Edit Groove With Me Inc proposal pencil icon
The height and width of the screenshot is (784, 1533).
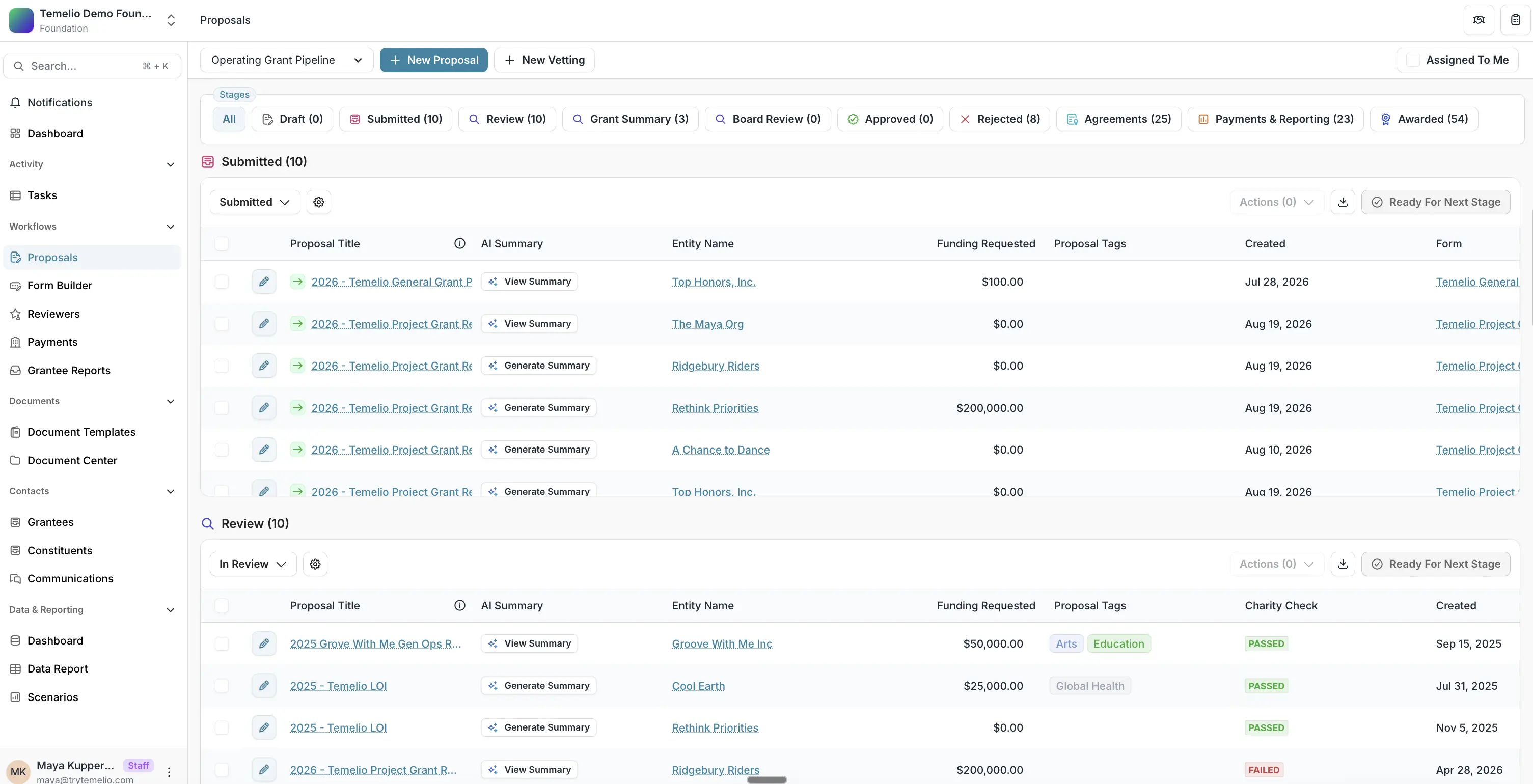264,643
